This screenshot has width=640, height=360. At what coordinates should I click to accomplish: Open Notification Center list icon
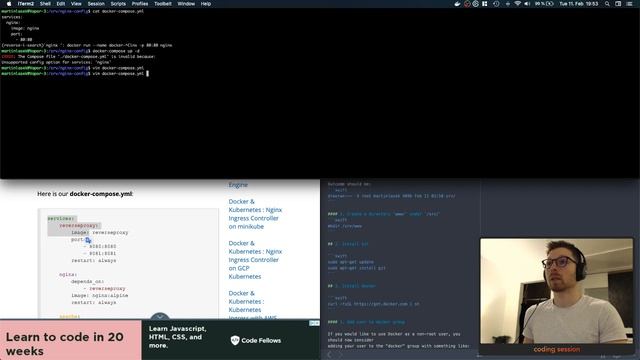coord(629,4)
